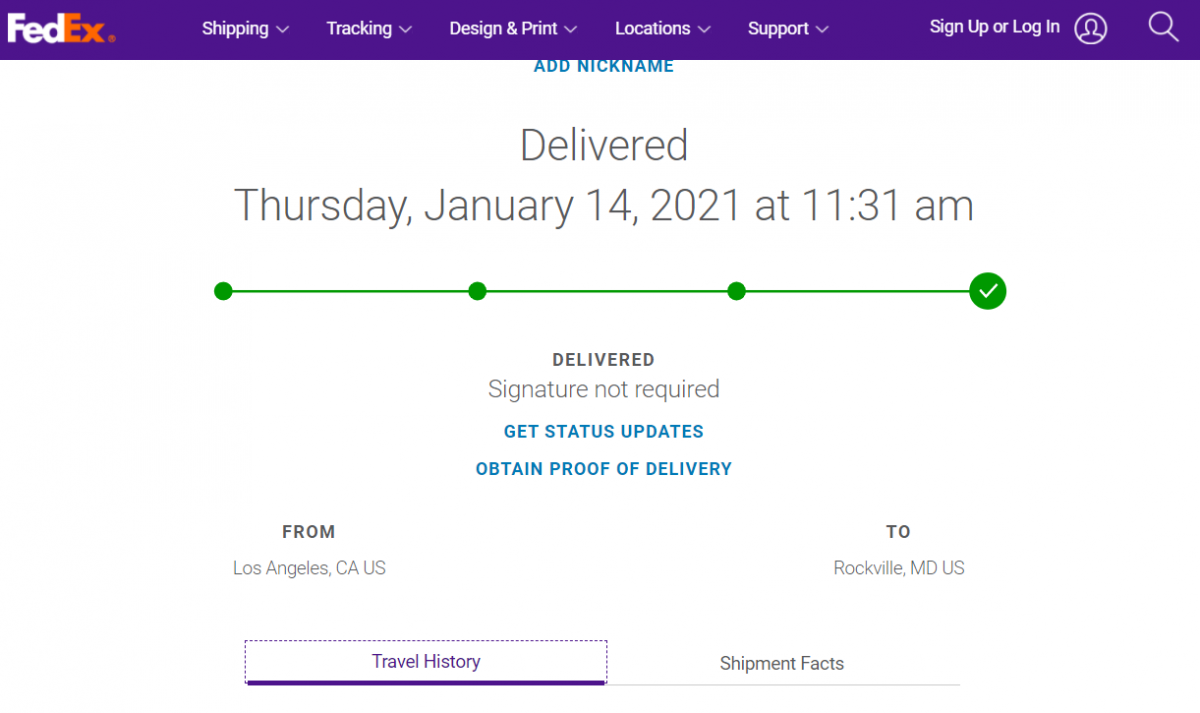
Task: Open the Support menu
Action: [788, 29]
